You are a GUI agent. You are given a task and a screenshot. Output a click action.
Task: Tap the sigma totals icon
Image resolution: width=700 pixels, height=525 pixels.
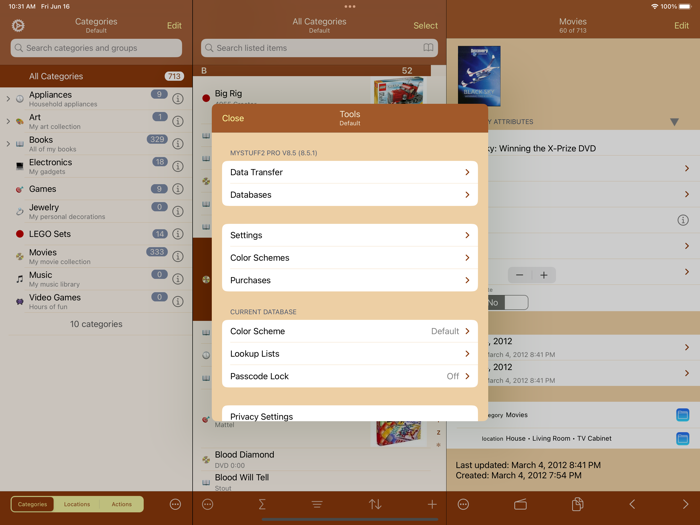[262, 504]
